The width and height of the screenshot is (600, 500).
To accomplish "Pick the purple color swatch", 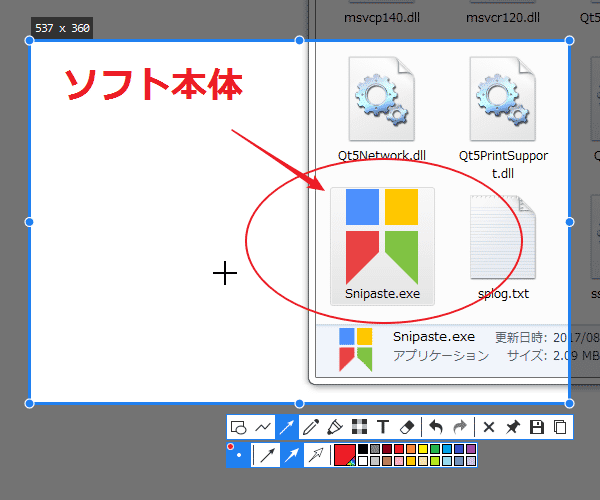I will pos(471,449).
